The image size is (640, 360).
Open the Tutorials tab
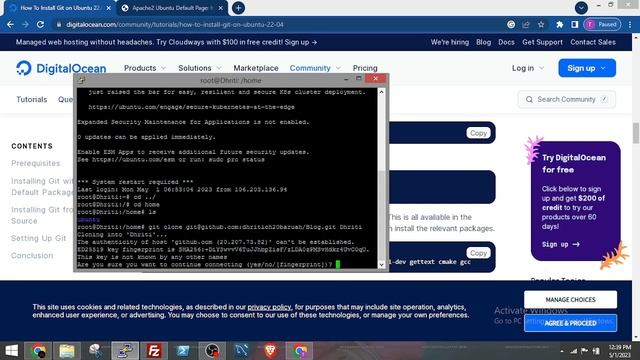point(31,99)
